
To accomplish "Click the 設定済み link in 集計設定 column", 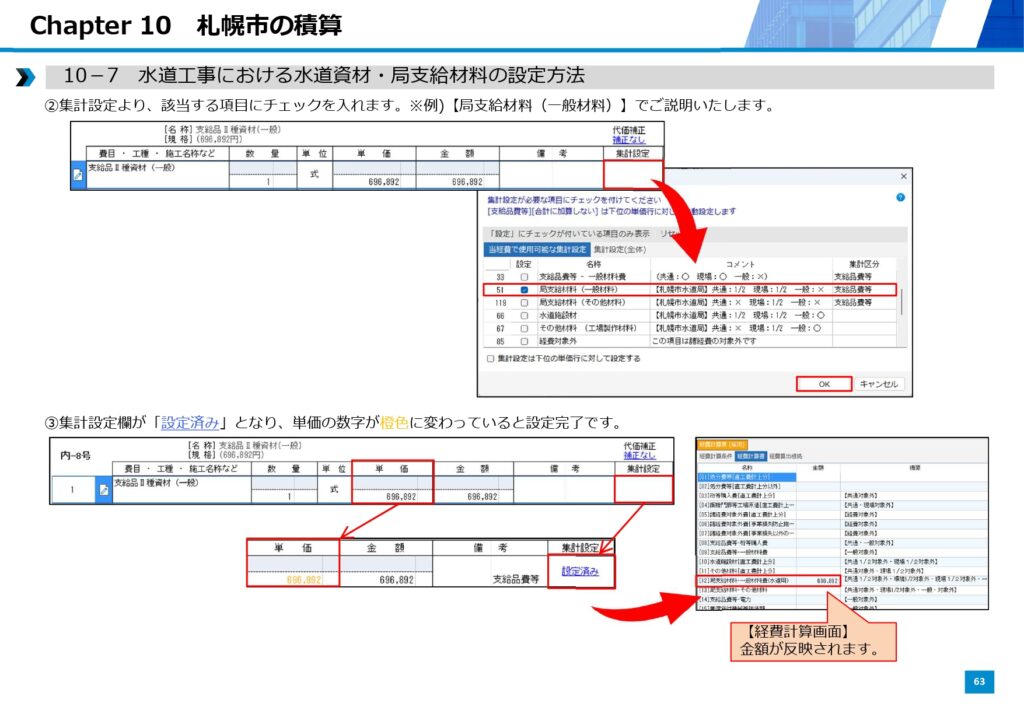I will point(580,571).
